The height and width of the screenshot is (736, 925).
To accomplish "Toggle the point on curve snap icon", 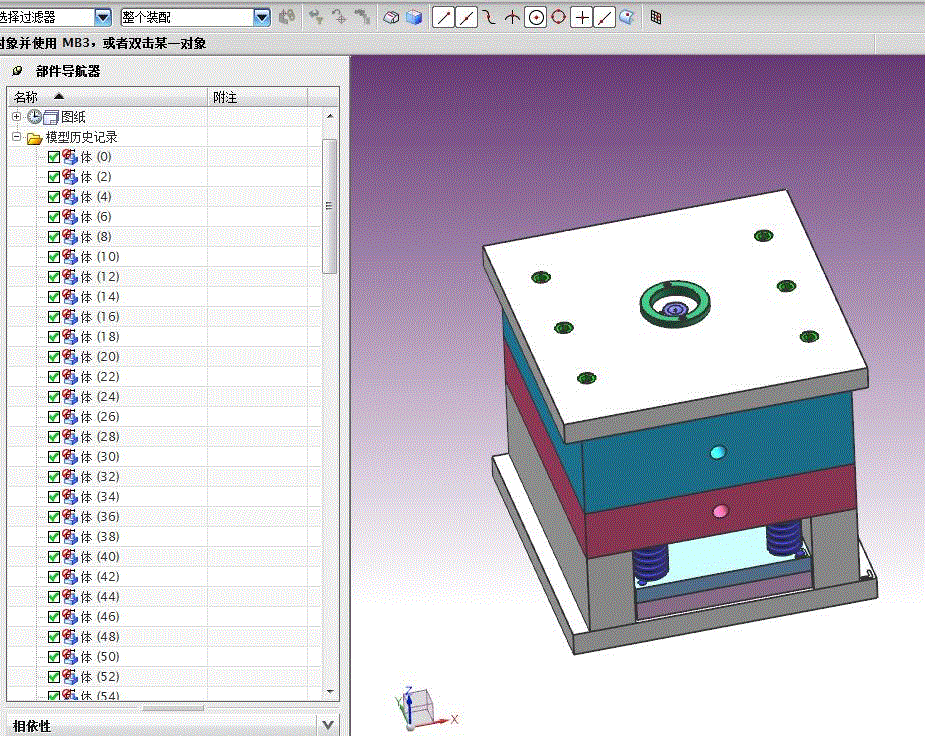I will click(x=604, y=18).
